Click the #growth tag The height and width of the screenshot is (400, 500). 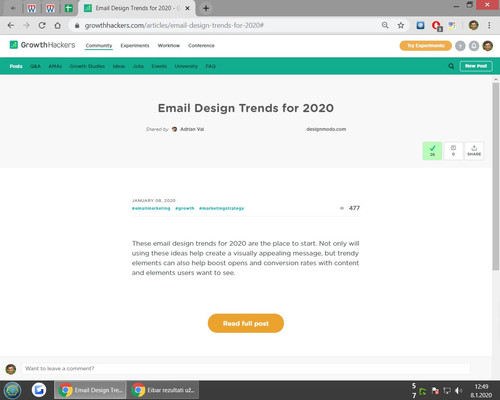pos(185,208)
